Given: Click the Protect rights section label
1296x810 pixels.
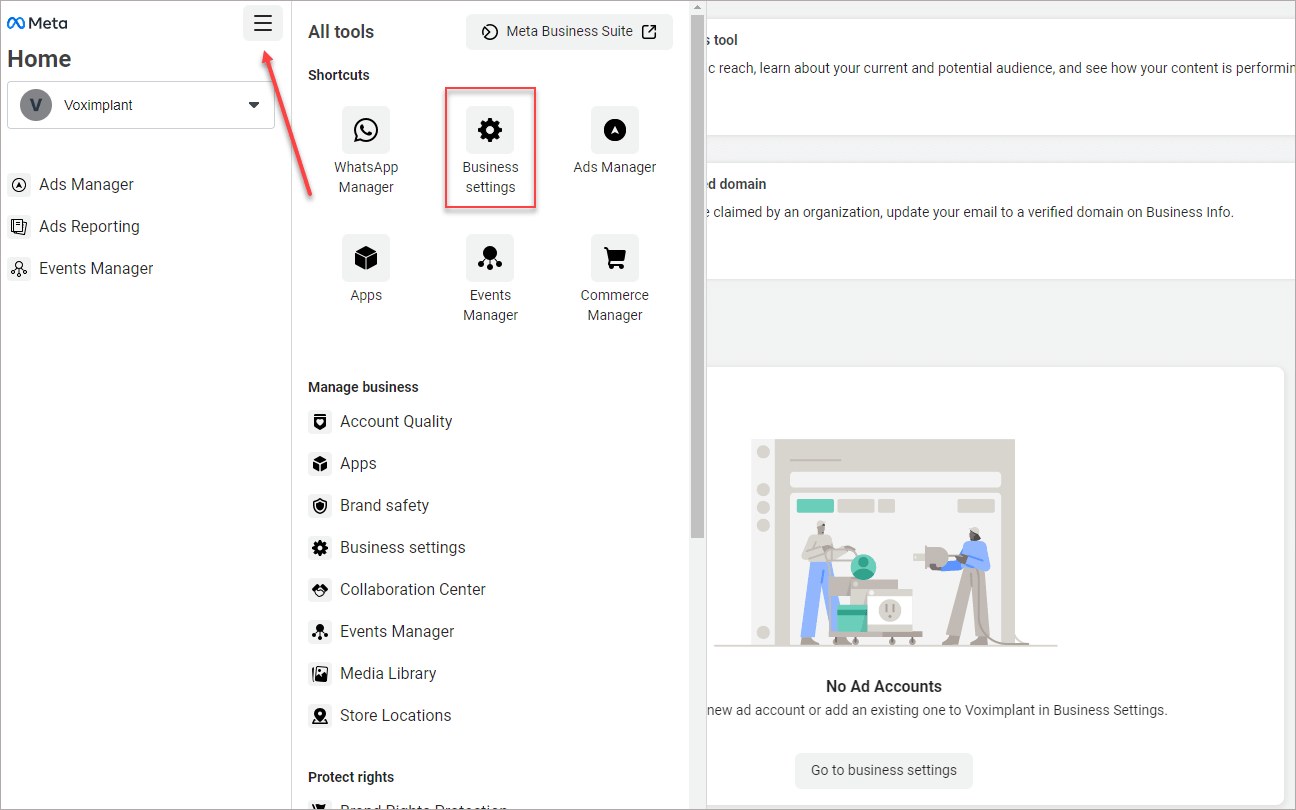Looking at the screenshot, I should tap(351, 777).
